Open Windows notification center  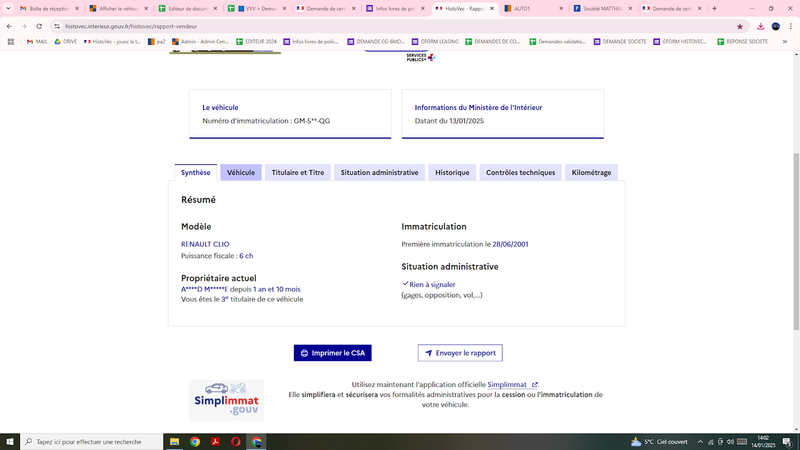[x=787, y=442]
